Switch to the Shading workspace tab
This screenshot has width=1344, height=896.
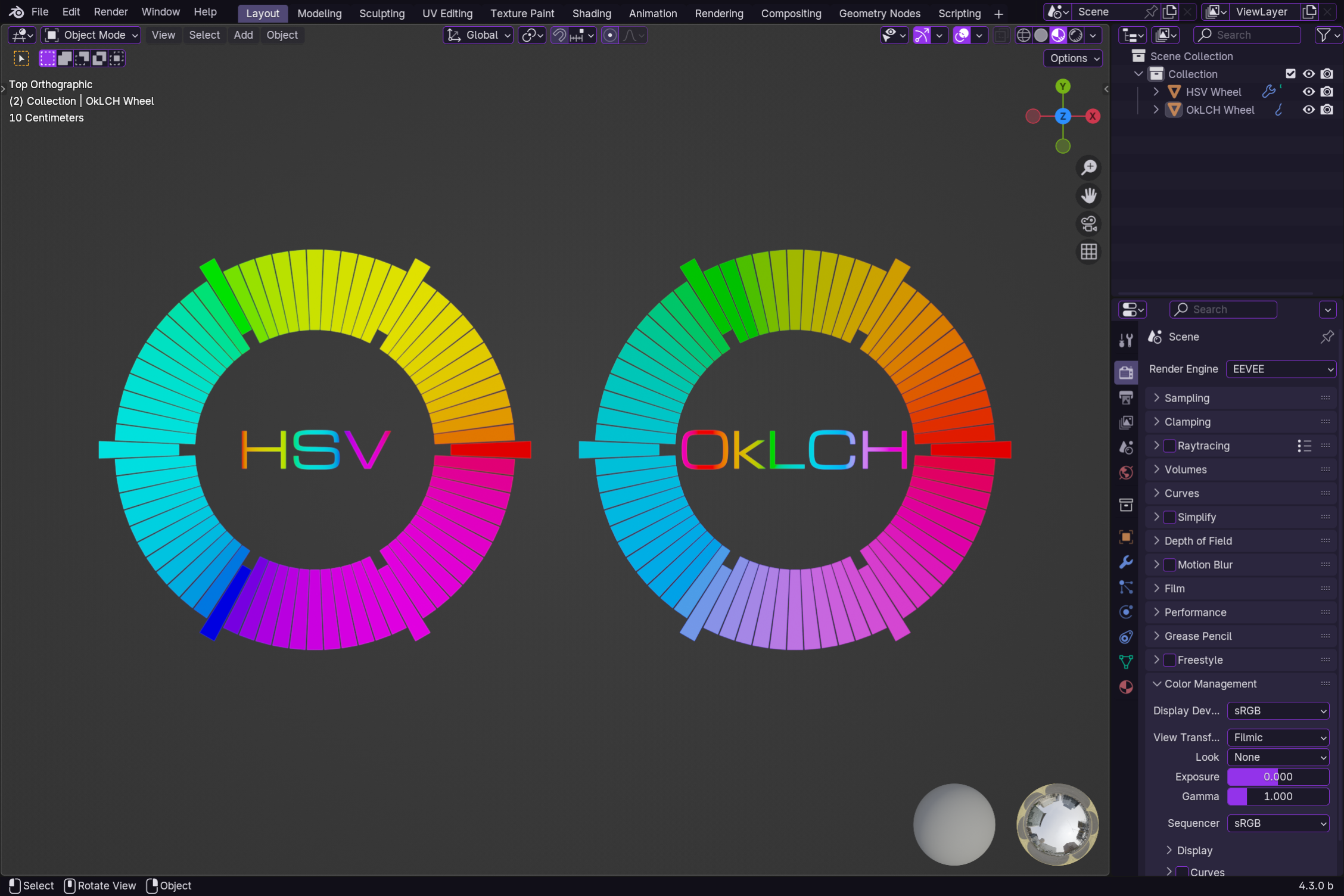(x=591, y=13)
